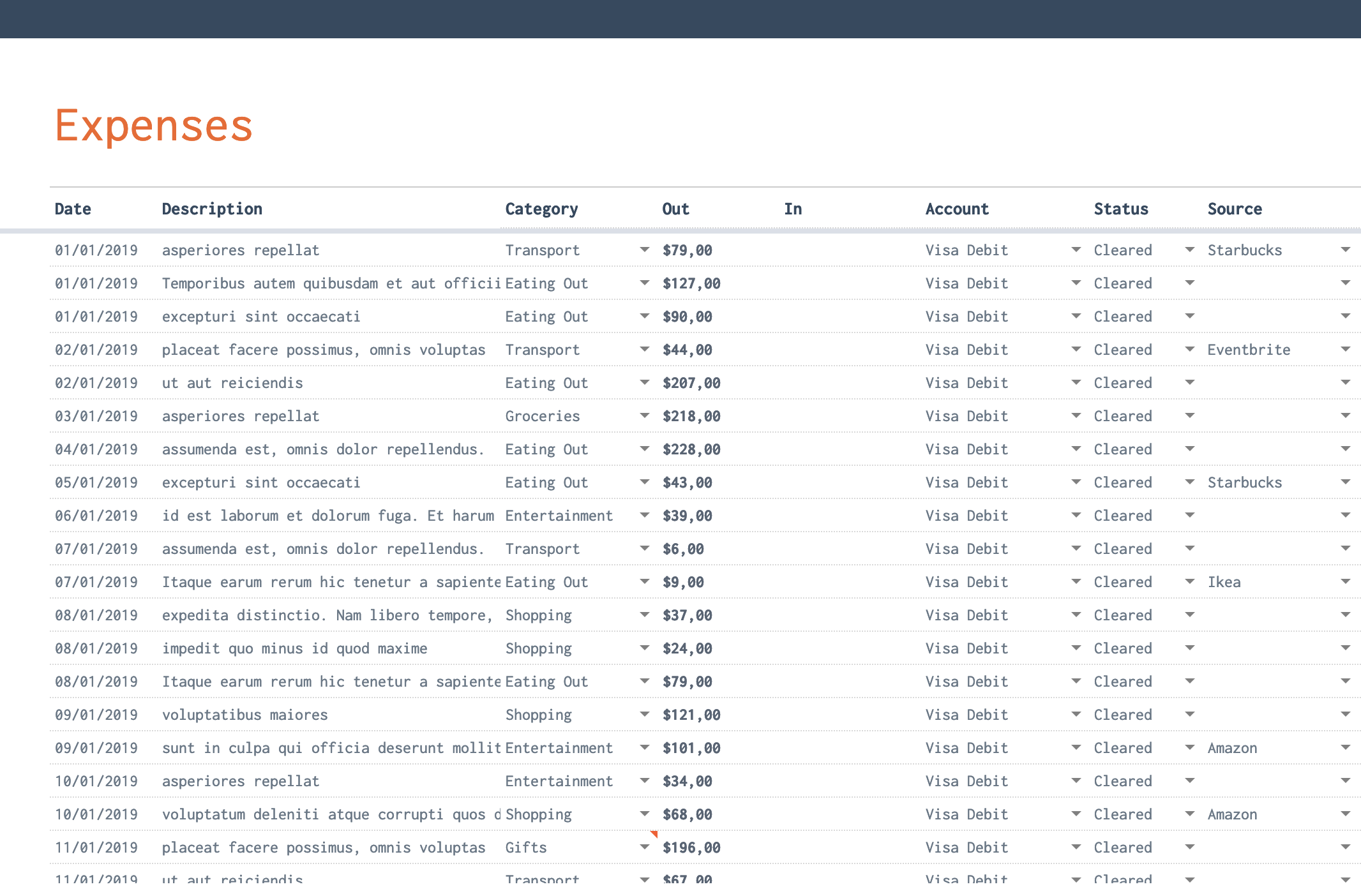Open Status dropdown on $90,00 row
This screenshot has height=896, width=1361.
tap(1189, 317)
